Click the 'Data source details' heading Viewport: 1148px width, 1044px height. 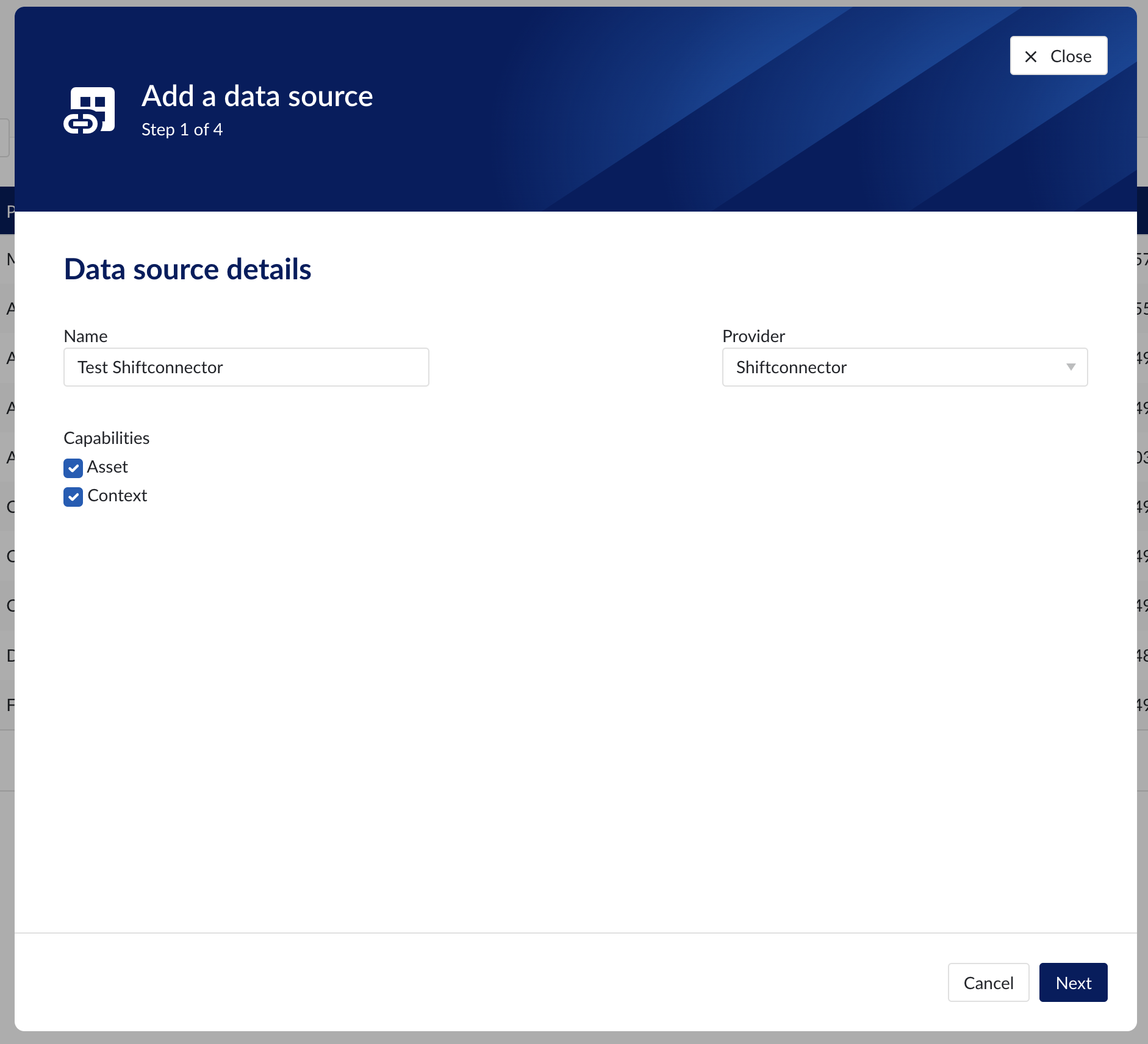pos(187,269)
